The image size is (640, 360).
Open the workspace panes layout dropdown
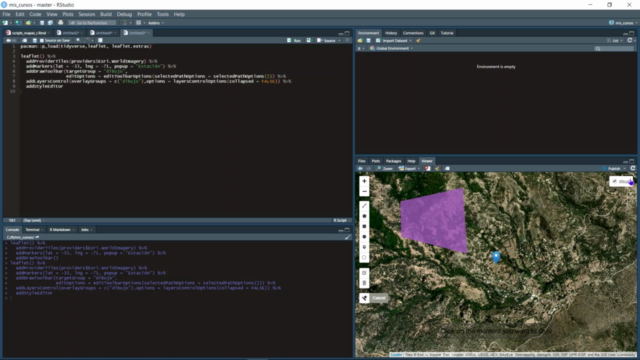(x=140, y=23)
